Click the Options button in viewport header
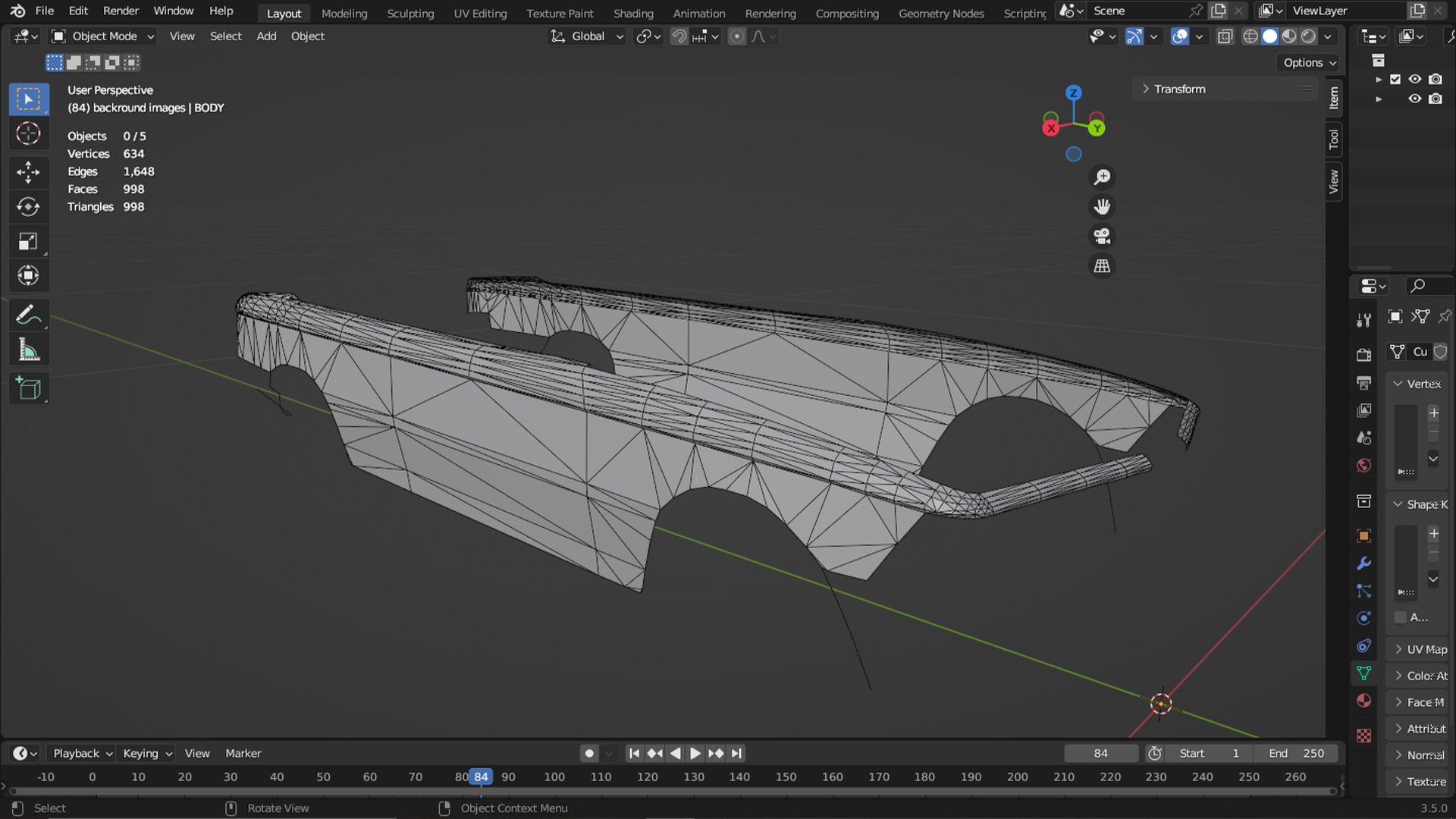The image size is (1456, 819). click(x=1309, y=63)
